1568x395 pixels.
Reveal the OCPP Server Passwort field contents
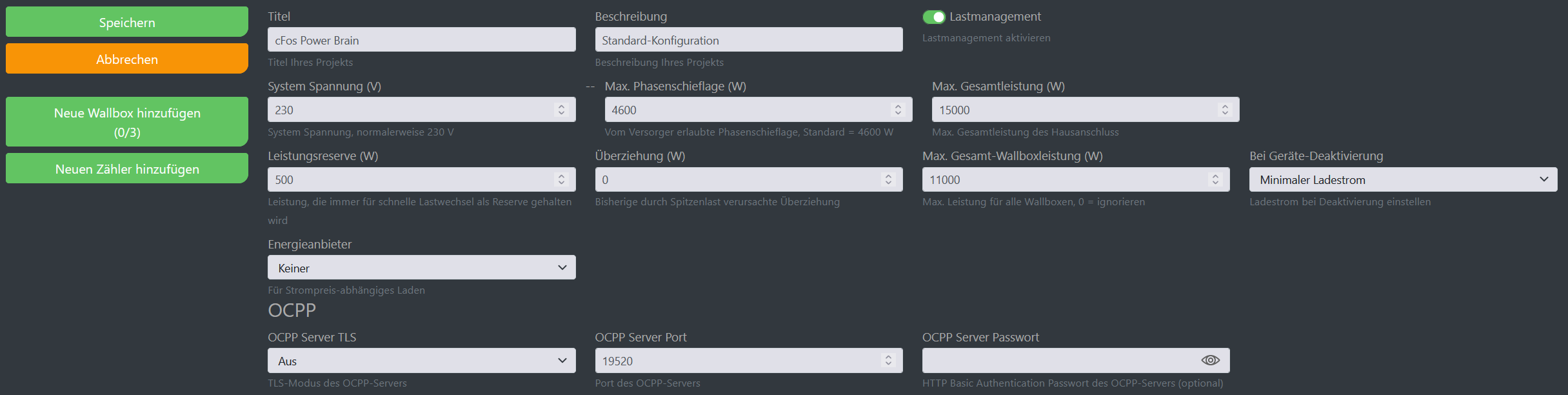[x=1211, y=360]
